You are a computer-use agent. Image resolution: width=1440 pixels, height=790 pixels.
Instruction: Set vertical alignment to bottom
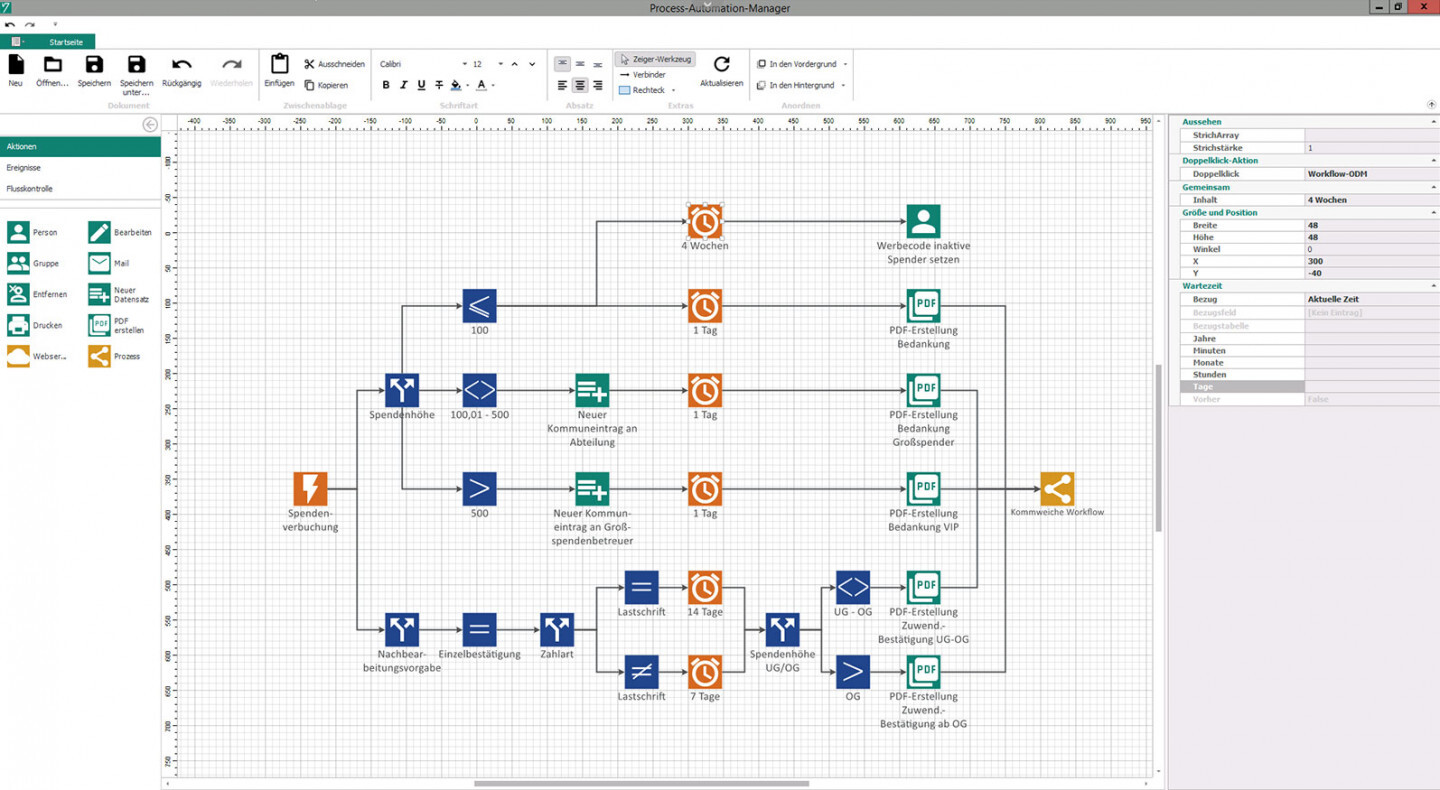598,64
